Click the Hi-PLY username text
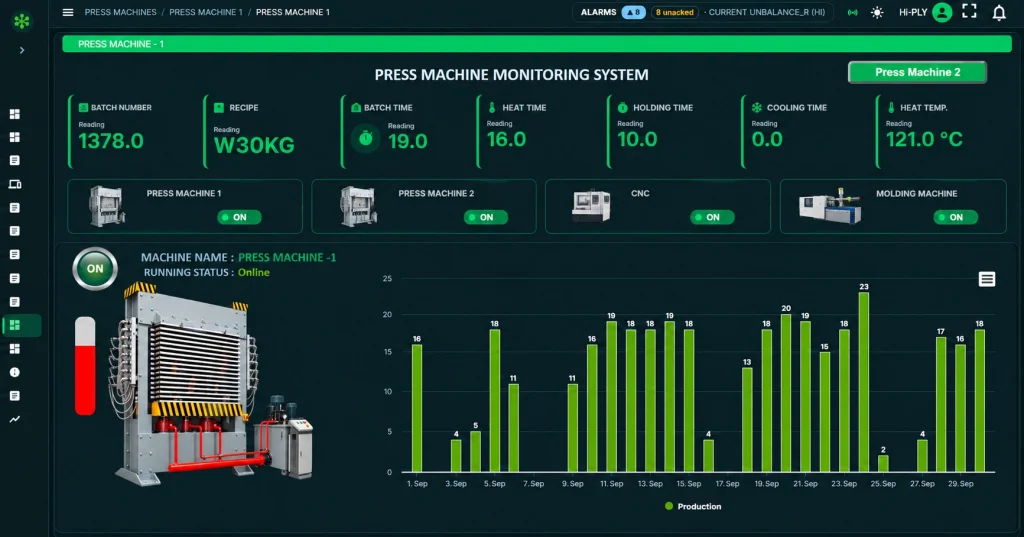1024x537 pixels. (x=913, y=12)
